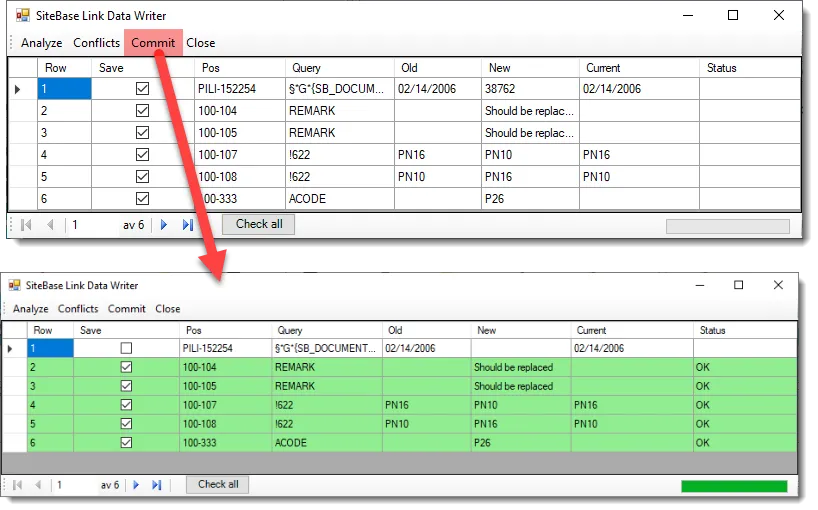This screenshot has width=818, height=510.
Task: Uncheck Save for 100-108 in upper window
Action: [142, 176]
